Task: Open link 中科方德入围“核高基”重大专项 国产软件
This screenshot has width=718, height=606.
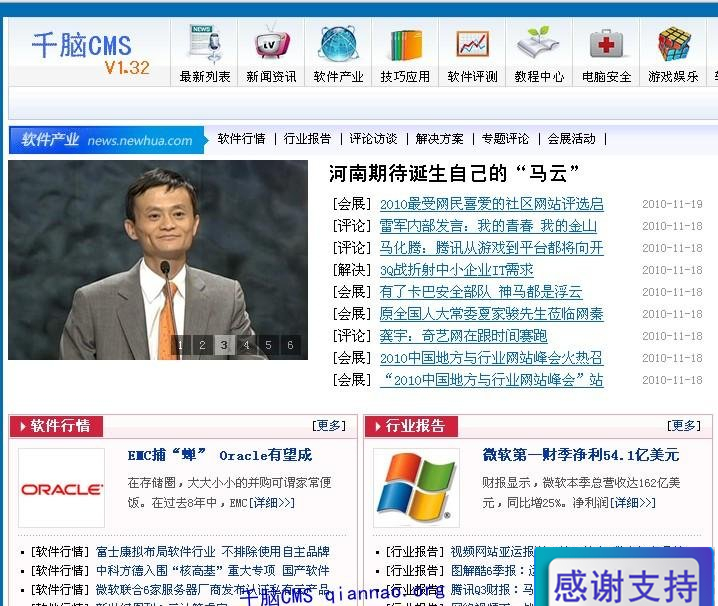Action: tap(213, 571)
